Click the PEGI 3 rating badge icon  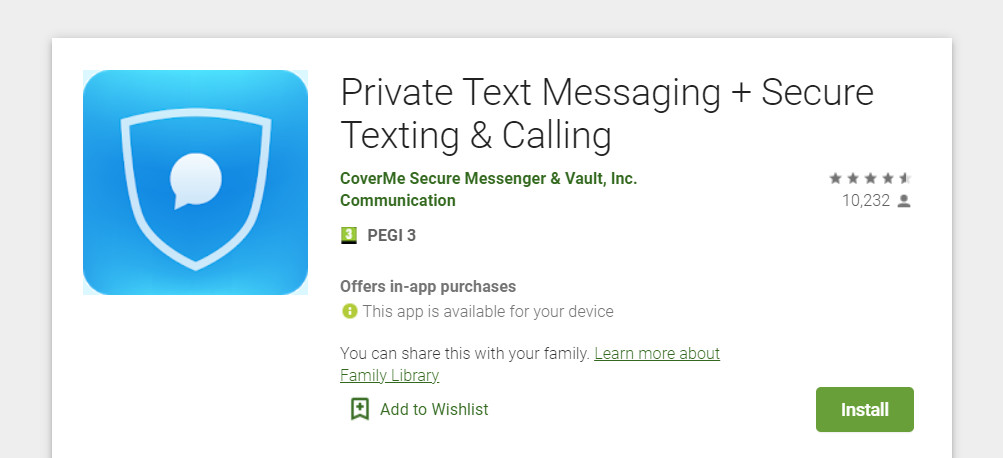(348, 235)
